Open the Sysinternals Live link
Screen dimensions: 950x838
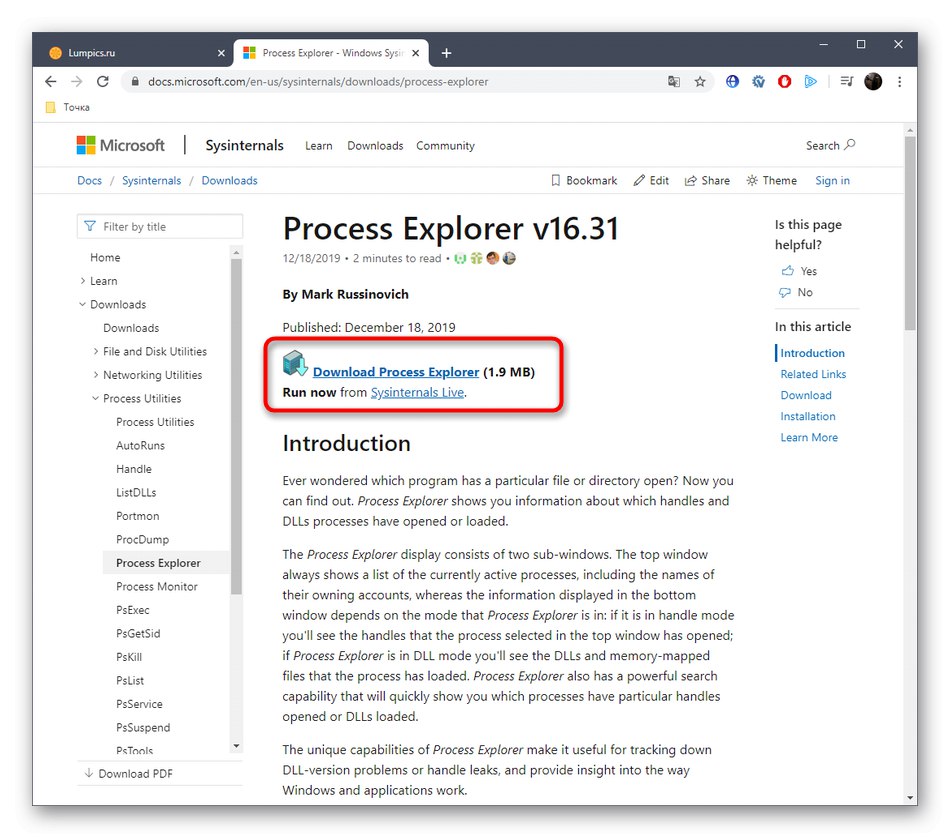click(417, 392)
